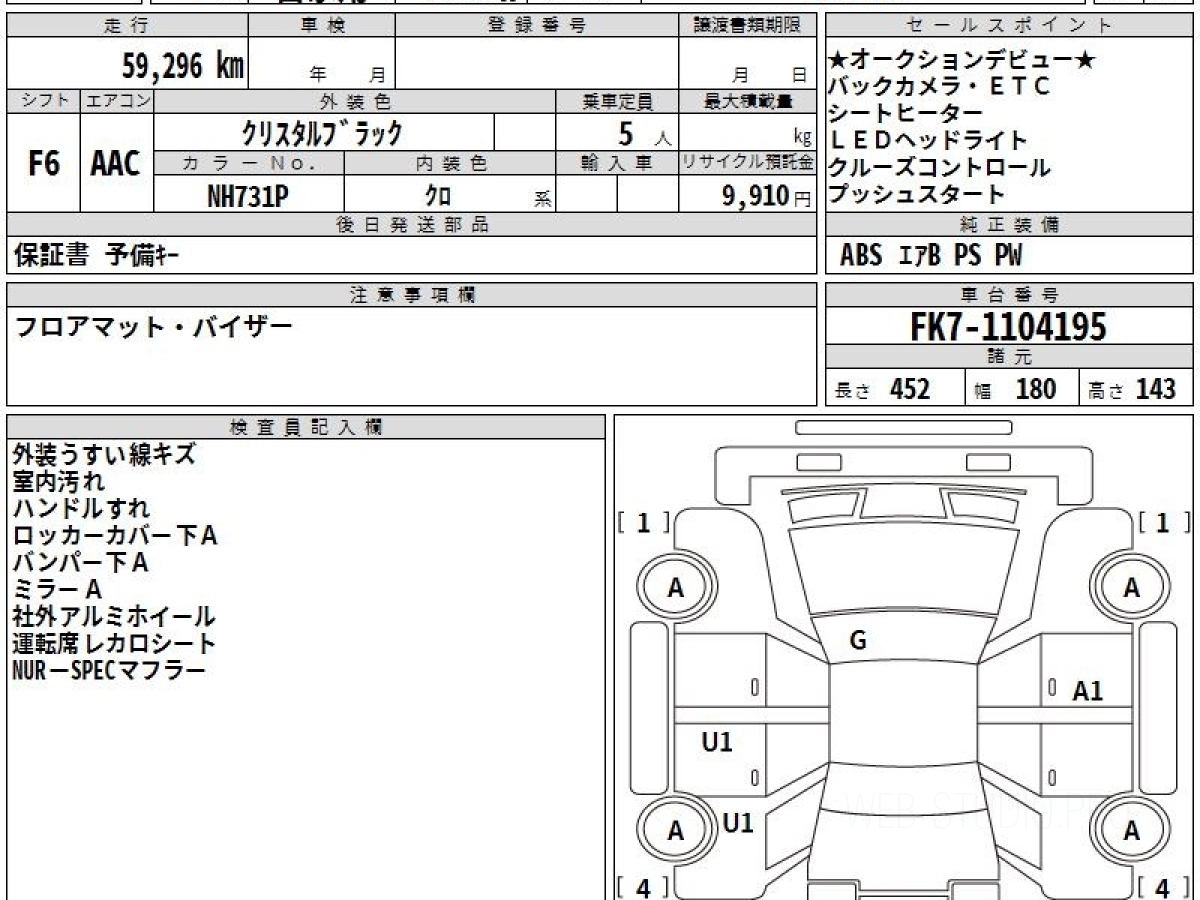Image resolution: width=1200 pixels, height=900 pixels.
Task: Click the 車検 header cell
Action: [x=322, y=26]
